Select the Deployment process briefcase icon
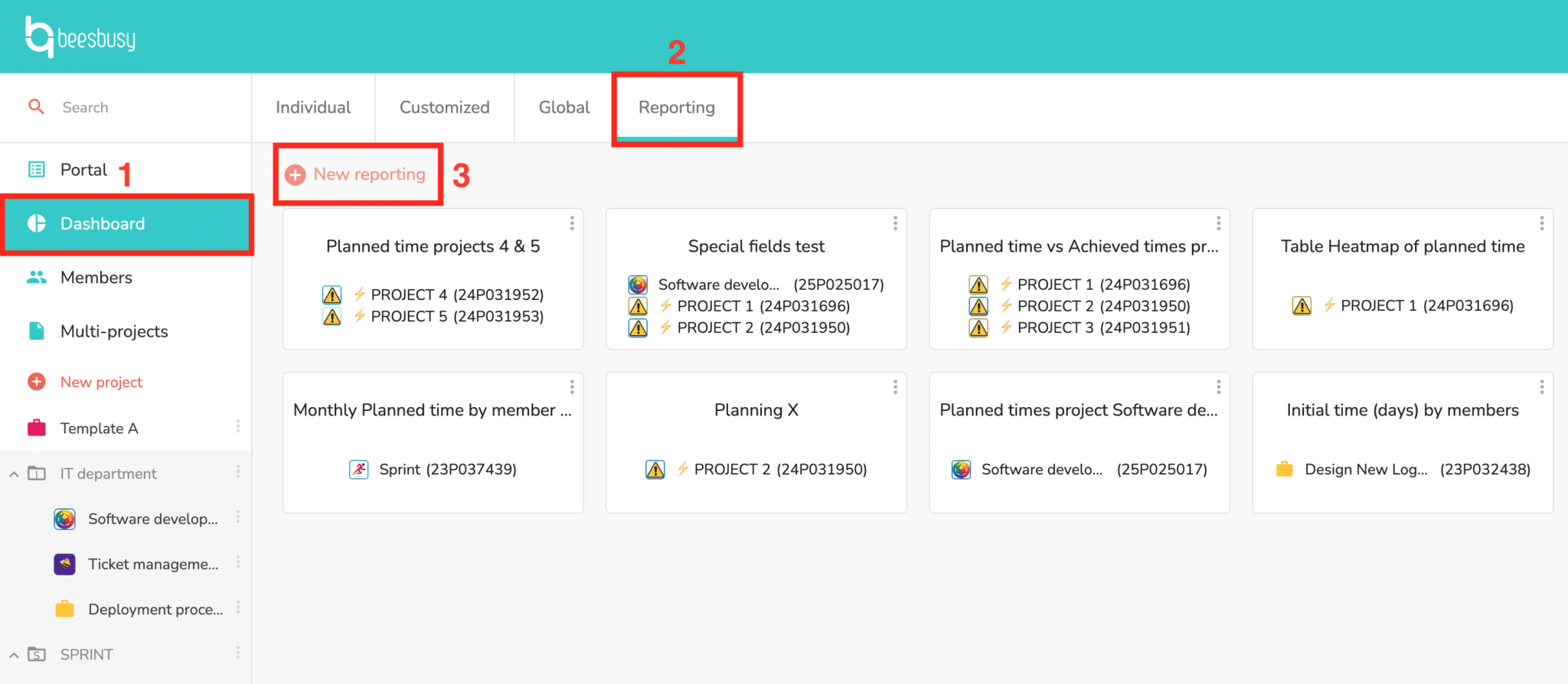The width and height of the screenshot is (1568, 684). (64, 609)
